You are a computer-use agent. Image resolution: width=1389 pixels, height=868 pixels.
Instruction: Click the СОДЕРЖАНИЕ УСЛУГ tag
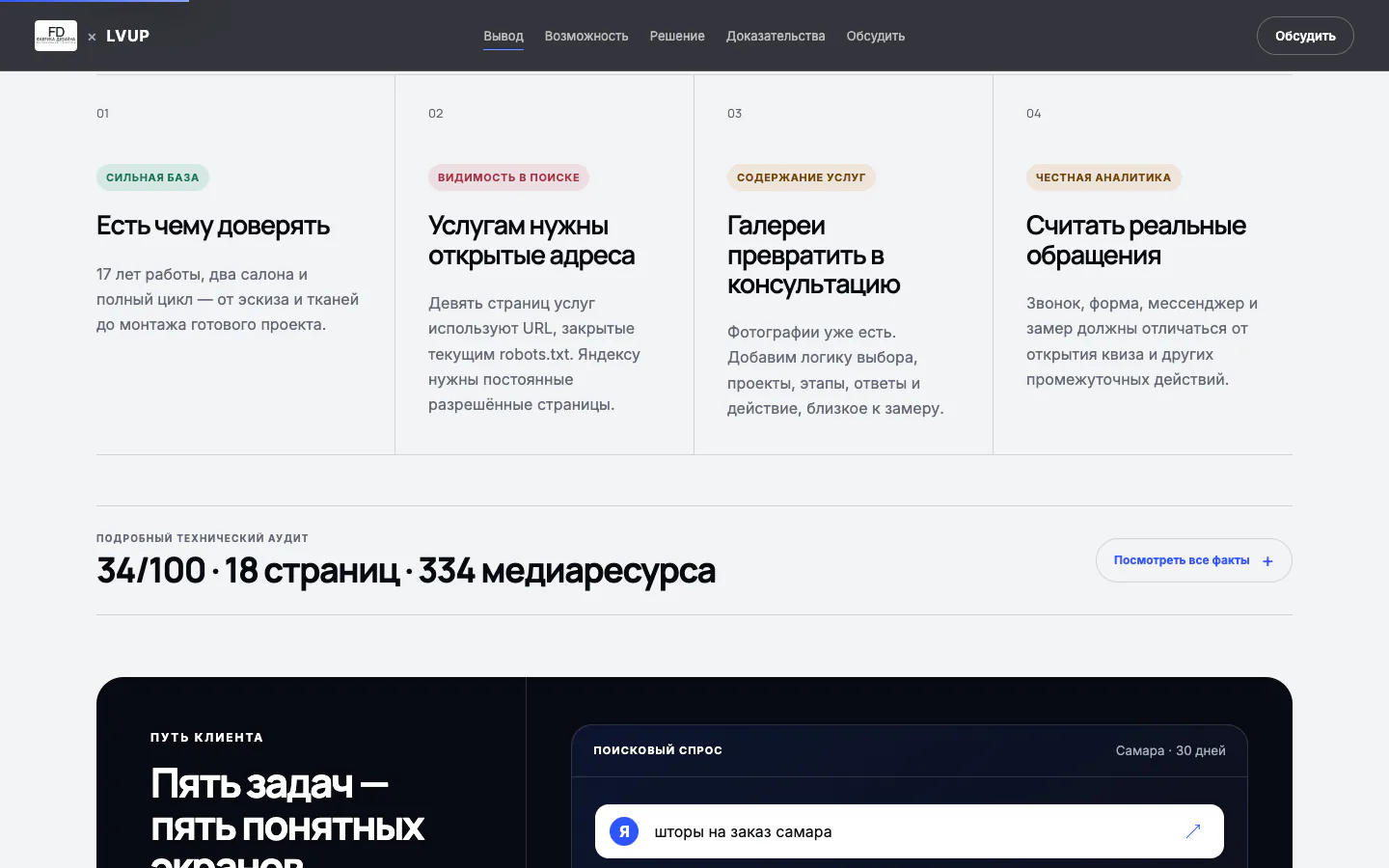point(801,177)
